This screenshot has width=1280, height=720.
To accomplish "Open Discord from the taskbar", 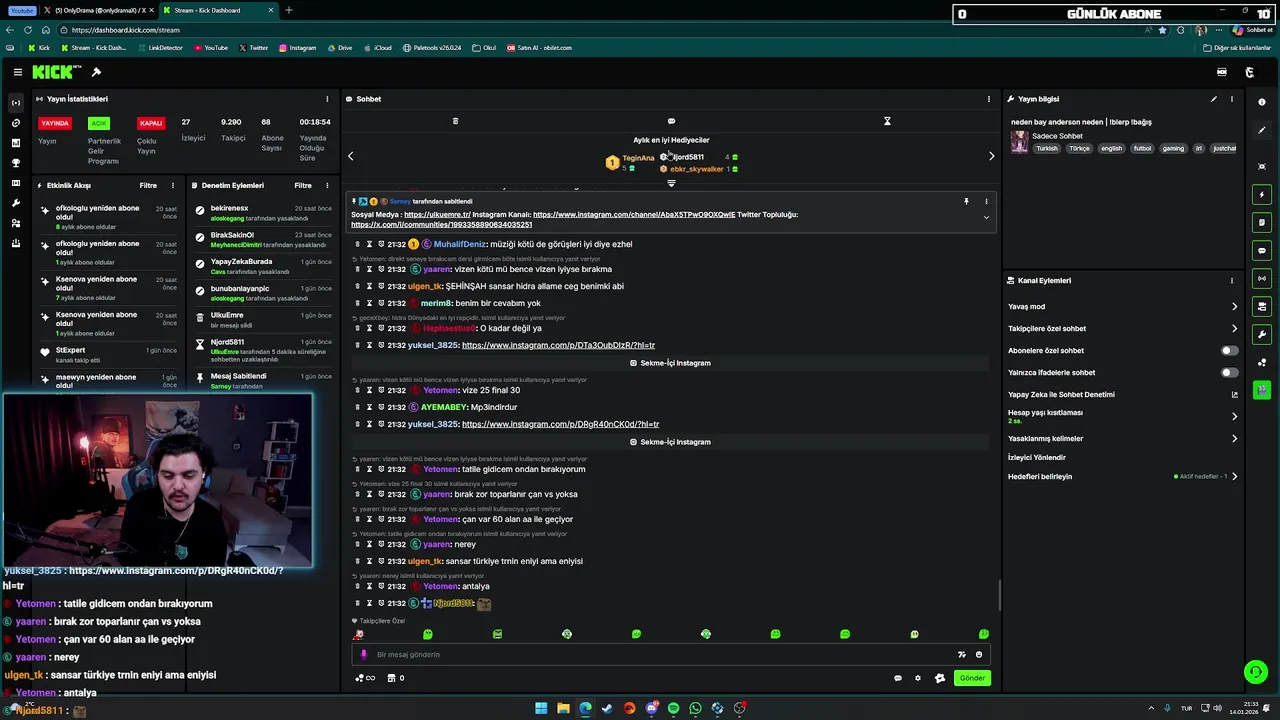I will (651, 708).
